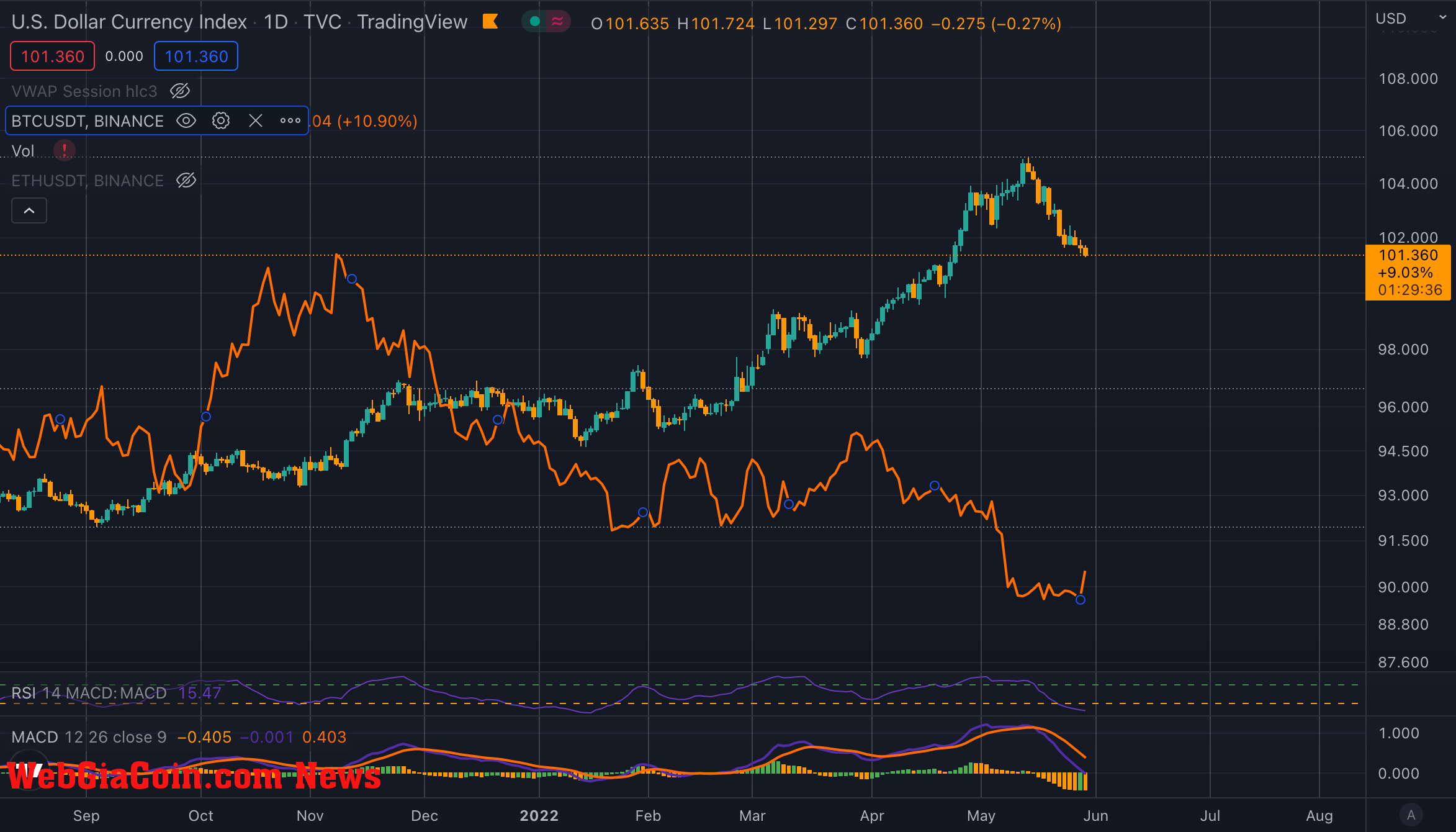Click the 2022 label on time axis
Image resolution: width=1456 pixels, height=832 pixels.
point(539,815)
